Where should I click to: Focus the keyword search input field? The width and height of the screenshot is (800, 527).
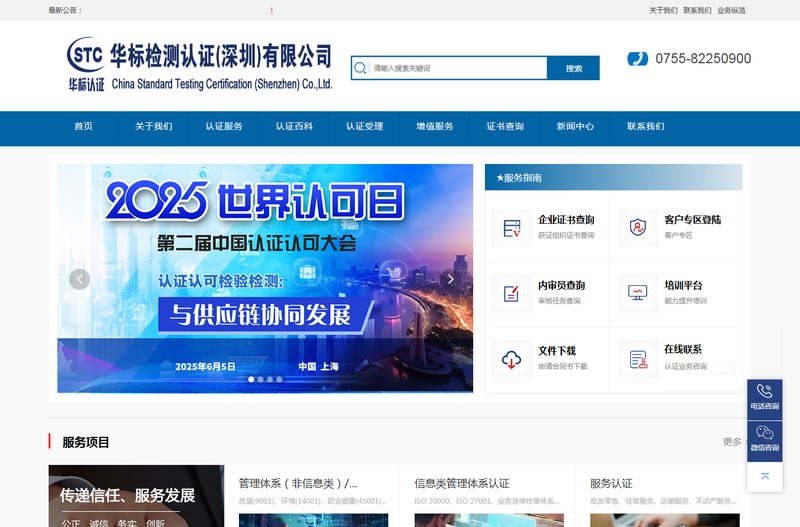[457, 68]
